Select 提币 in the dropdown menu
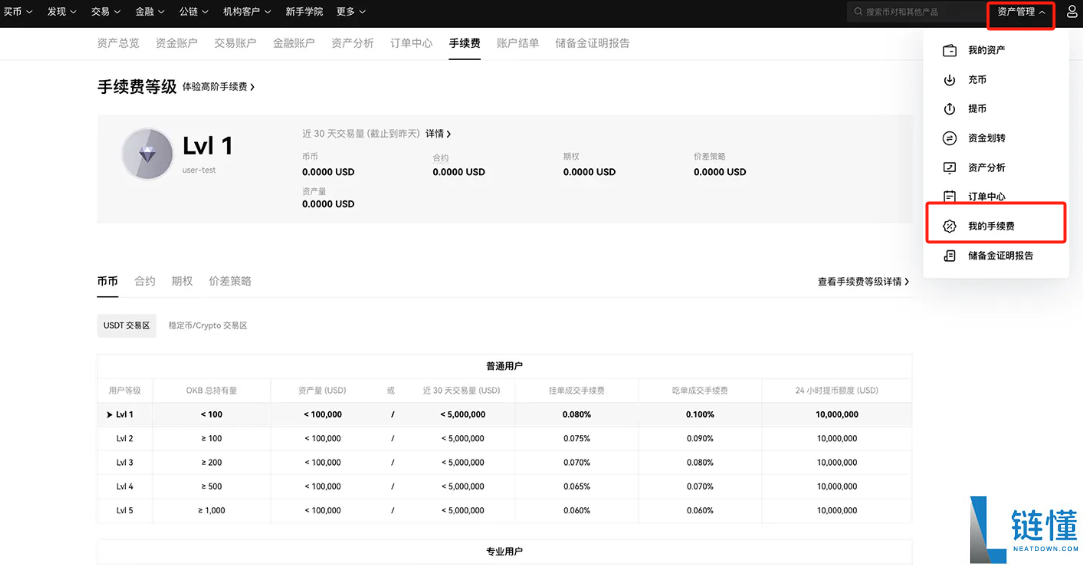 [x=977, y=109]
